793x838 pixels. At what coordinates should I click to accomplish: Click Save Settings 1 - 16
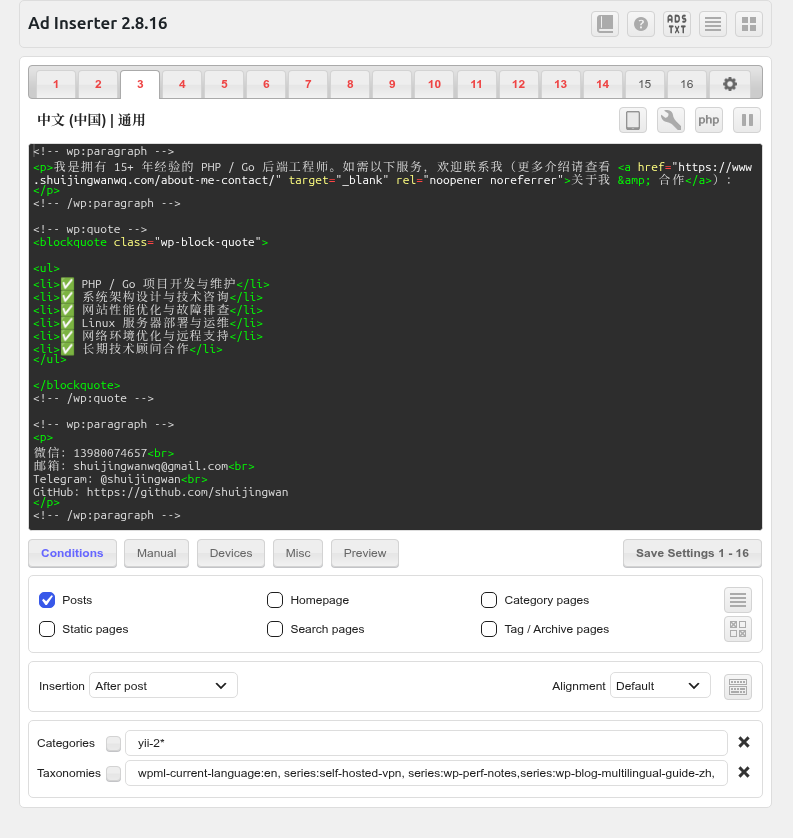692,553
